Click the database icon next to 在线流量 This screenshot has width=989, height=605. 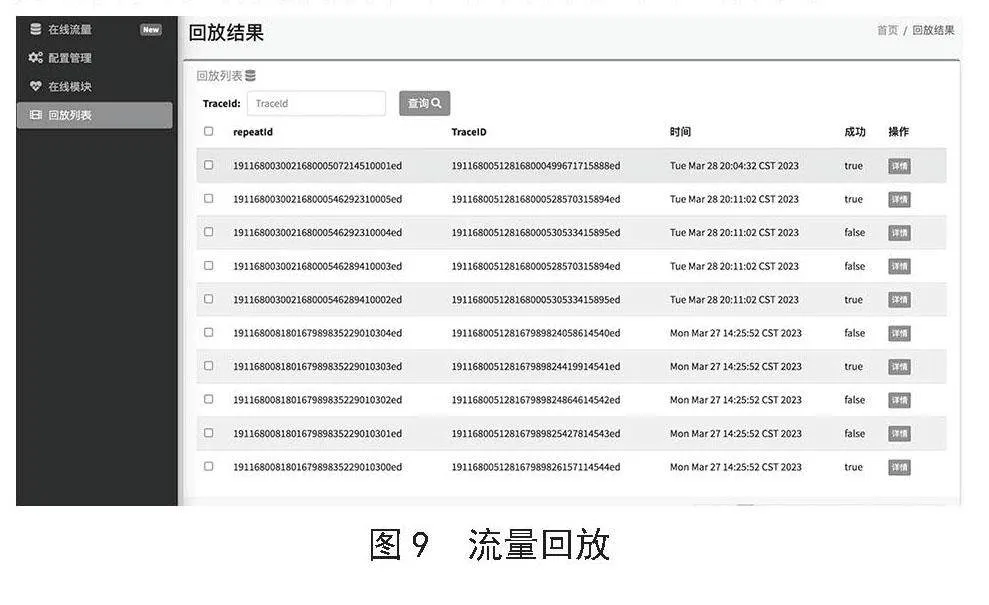[x=36, y=29]
